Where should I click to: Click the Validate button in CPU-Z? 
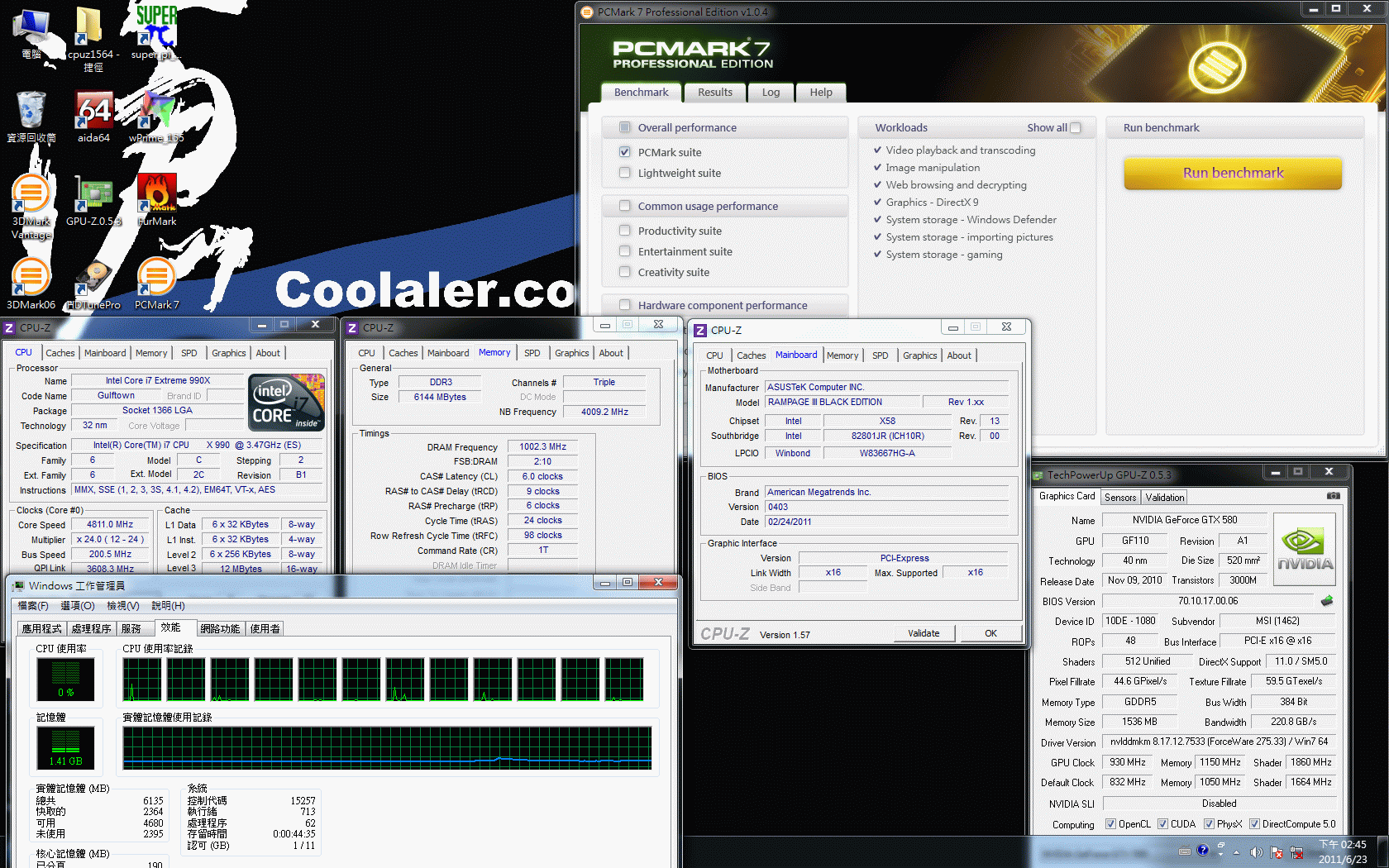(924, 633)
